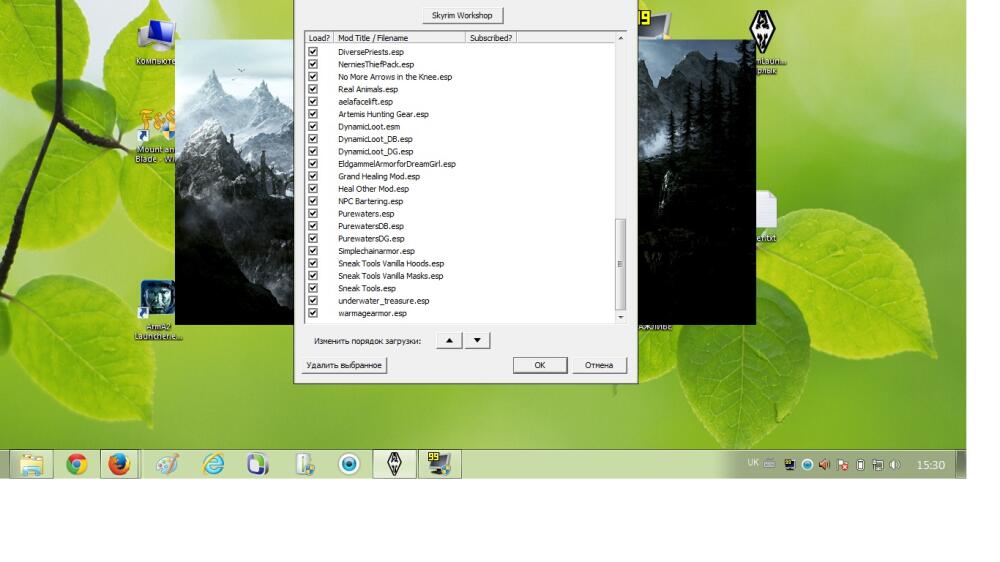The height and width of the screenshot is (562, 1000).
Task: Click Удалить выбранное to delete selected
Action: [x=344, y=365]
